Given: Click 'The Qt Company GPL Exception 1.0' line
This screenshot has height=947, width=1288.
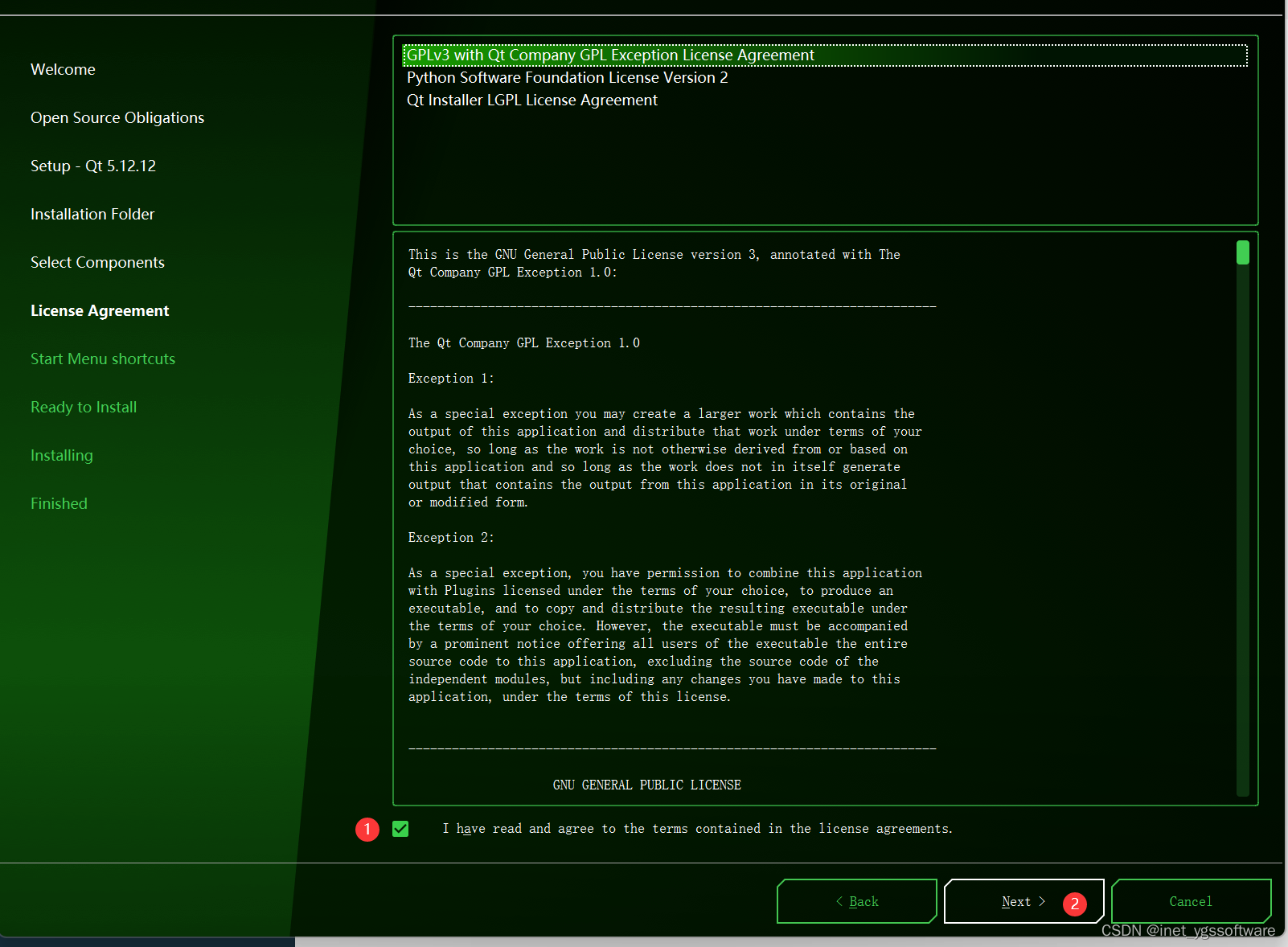Looking at the screenshot, I should click(524, 343).
